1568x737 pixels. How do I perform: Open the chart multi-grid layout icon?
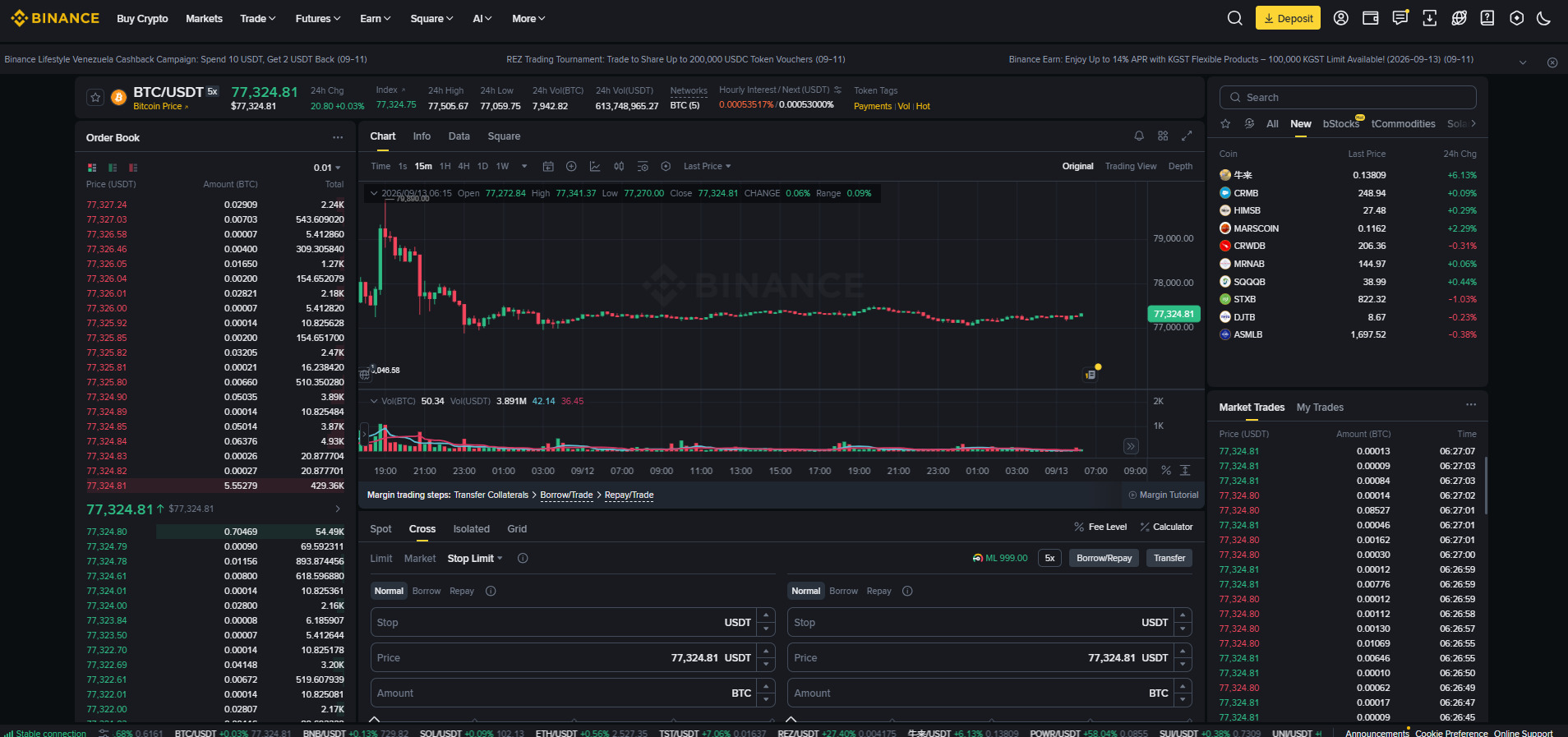[1163, 136]
